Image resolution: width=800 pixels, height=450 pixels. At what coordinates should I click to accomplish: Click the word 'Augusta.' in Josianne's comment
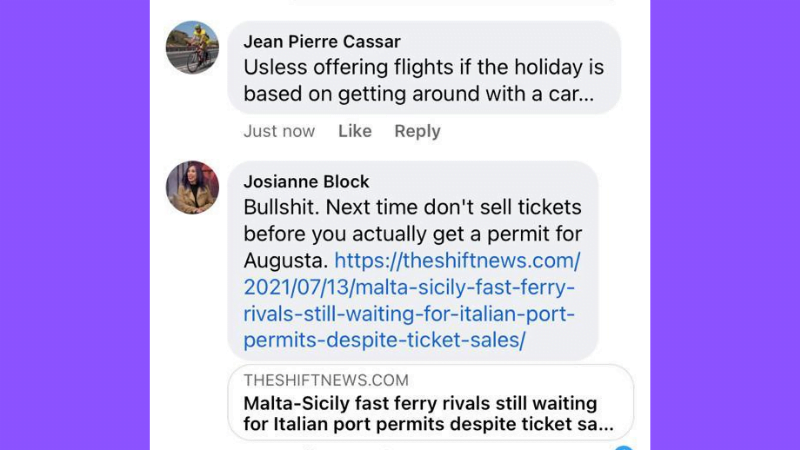pos(286,261)
